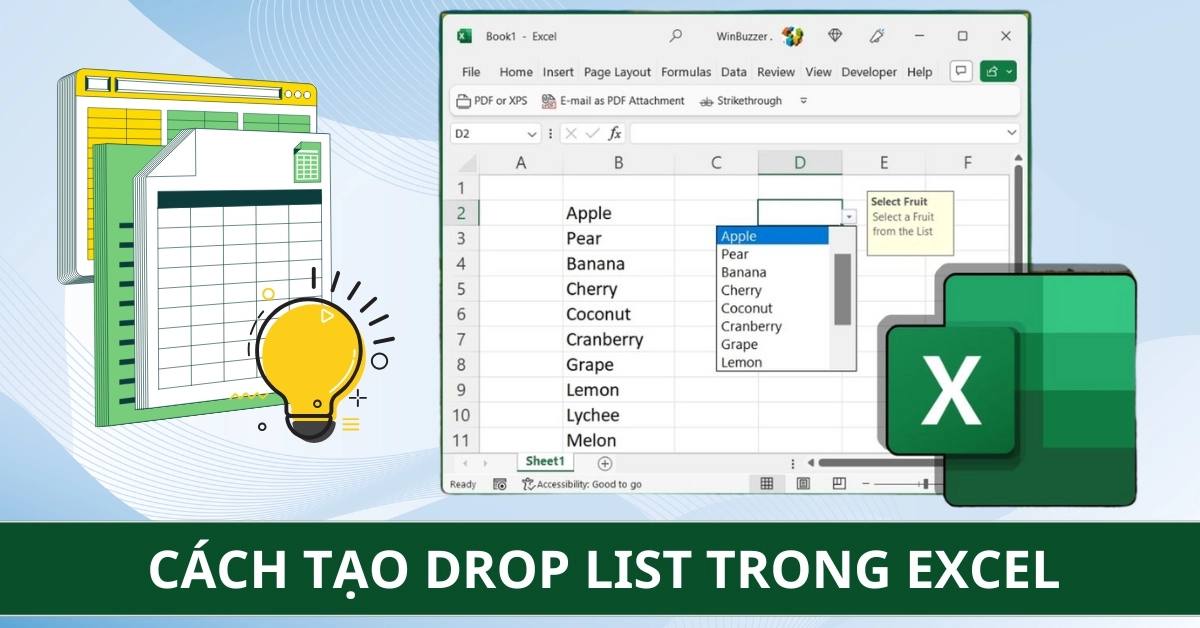This screenshot has height=628, width=1200.
Task: Click the formula bar Cancel X icon
Action: click(571, 133)
